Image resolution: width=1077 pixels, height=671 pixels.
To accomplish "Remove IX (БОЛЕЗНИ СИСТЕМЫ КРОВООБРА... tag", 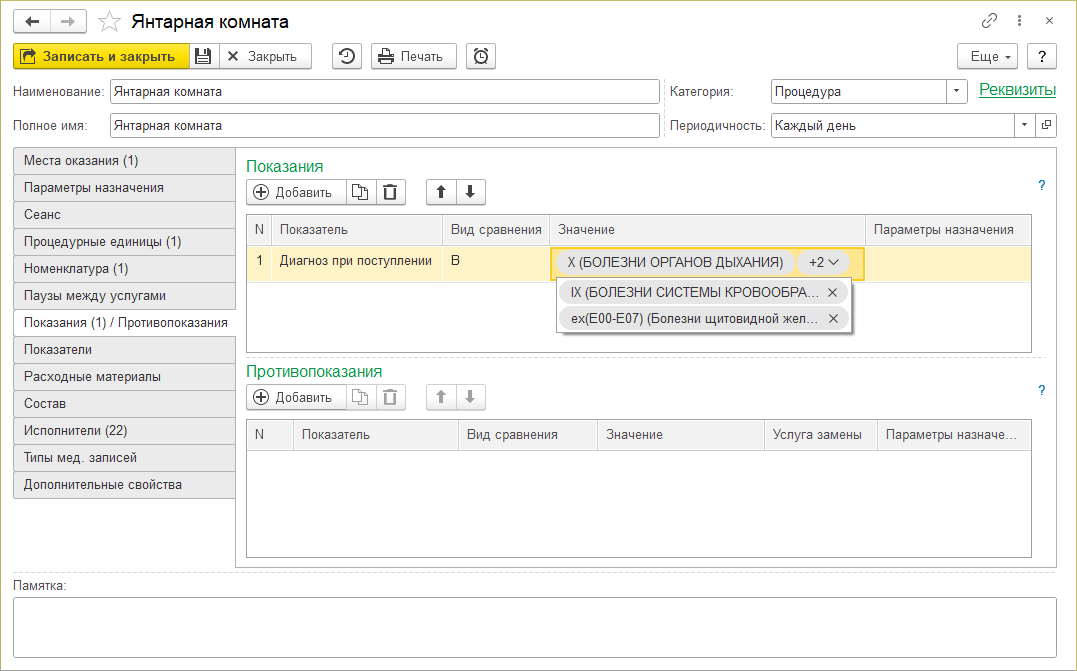I will [832, 293].
